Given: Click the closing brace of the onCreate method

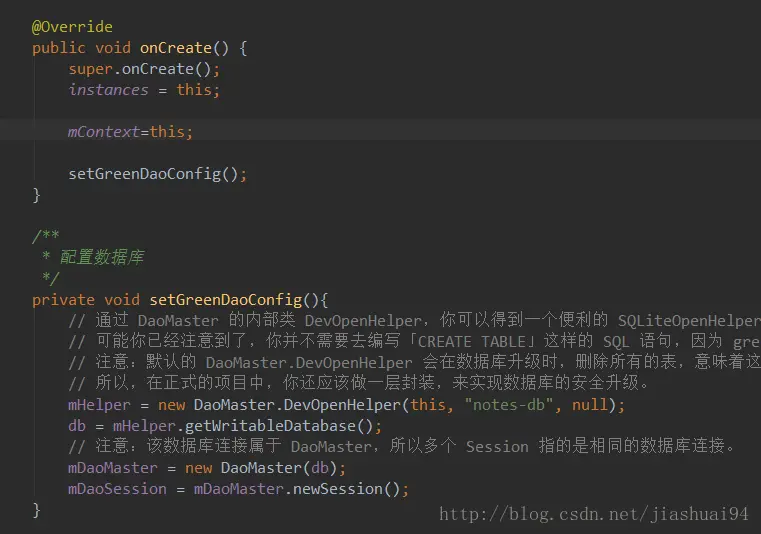Looking at the screenshot, I should tap(36, 195).
